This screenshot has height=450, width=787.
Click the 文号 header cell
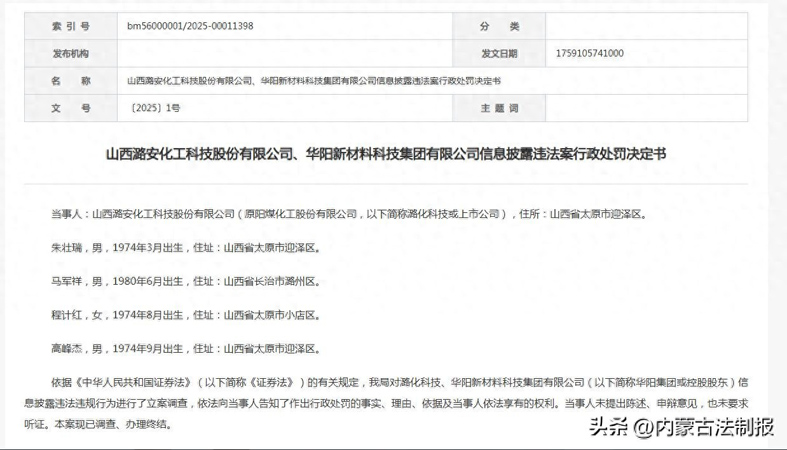coord(71,108)
